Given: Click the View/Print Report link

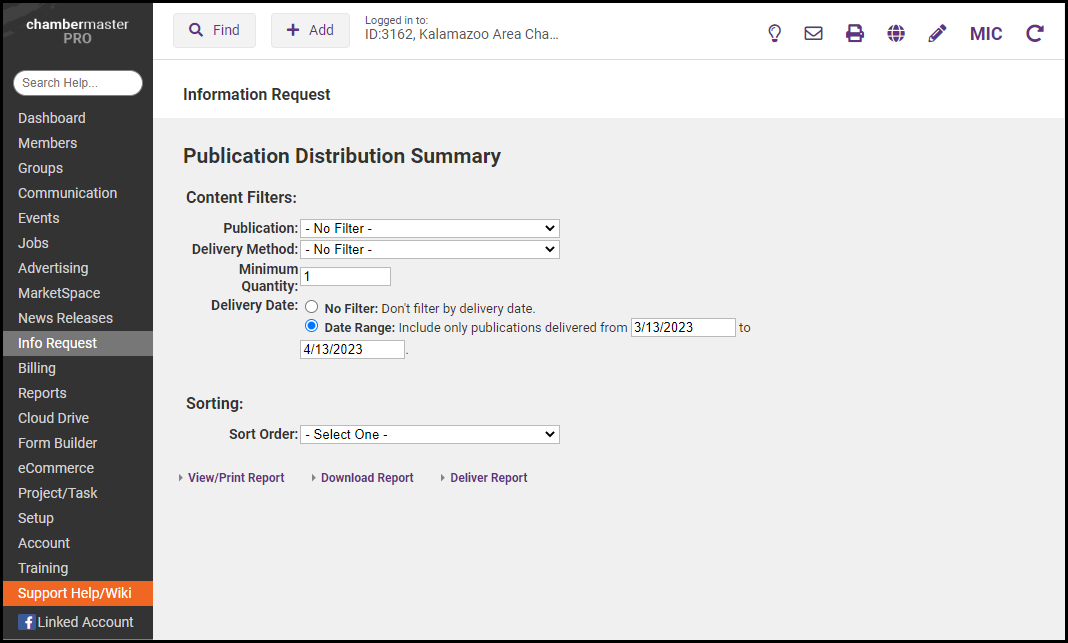Looking at the screenshot, I should point(236,478).
